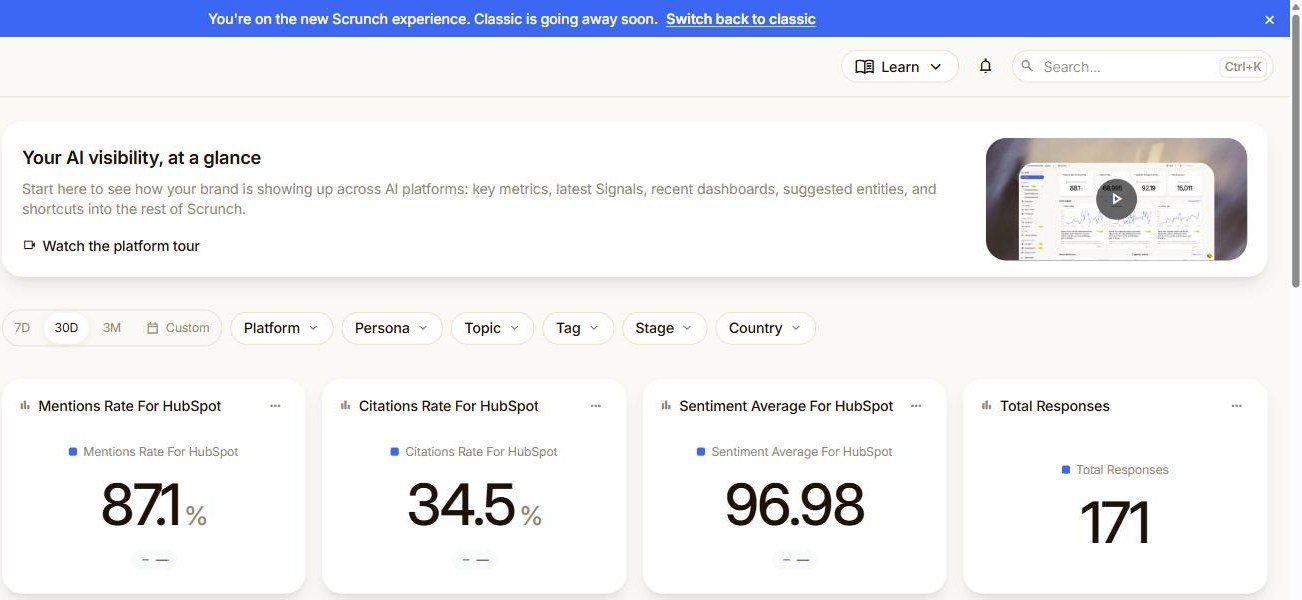Click the Mentions Rate For HubSpot card title
1302x600 pixels.
click(130, 406)
